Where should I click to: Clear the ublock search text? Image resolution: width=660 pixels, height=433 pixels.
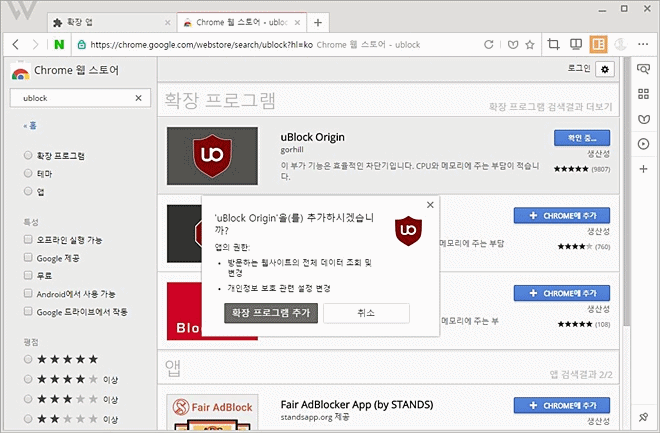[x=138, y=98]
